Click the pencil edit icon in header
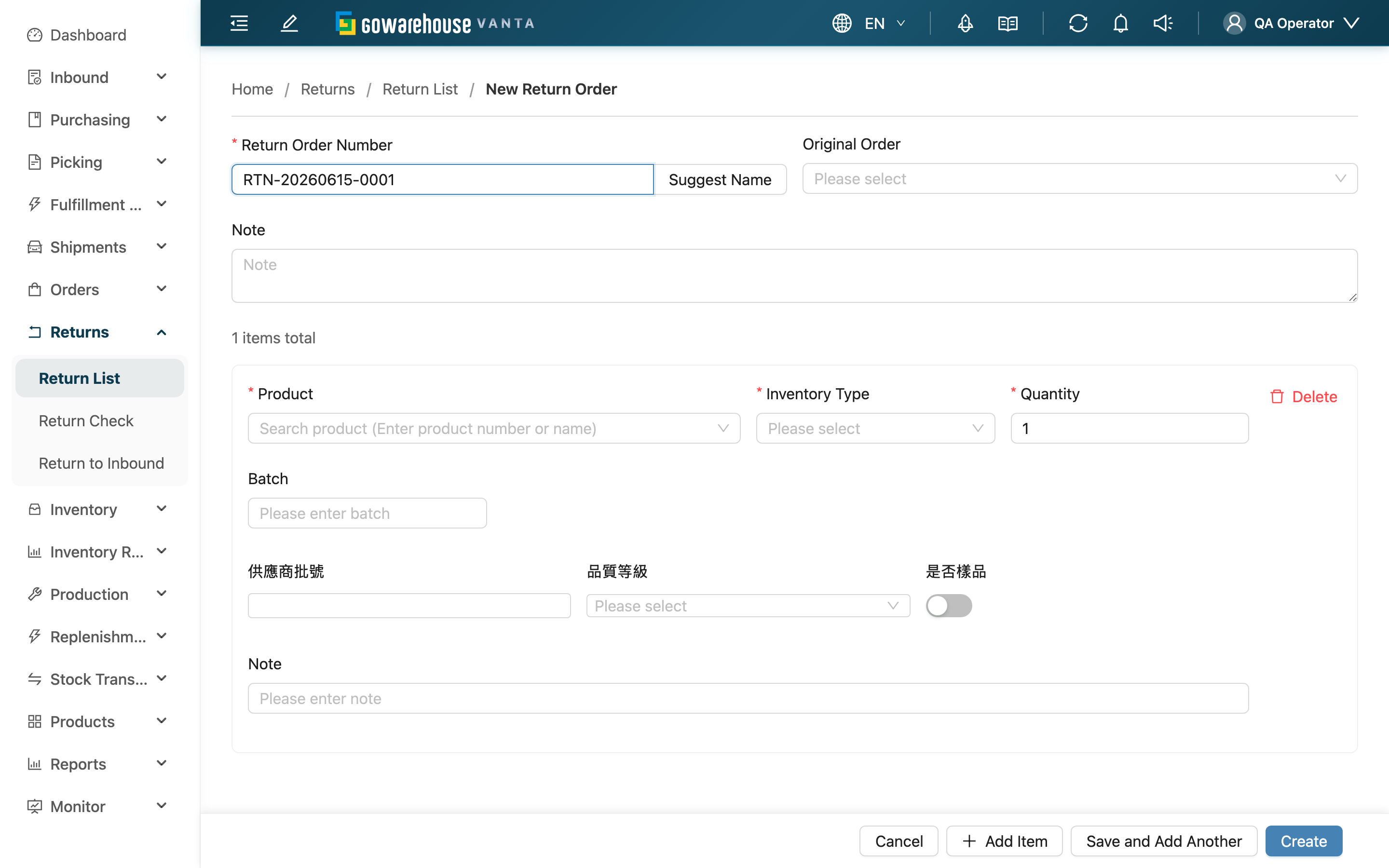This screenshot has height=868, width=1389. tap(289, 23)
